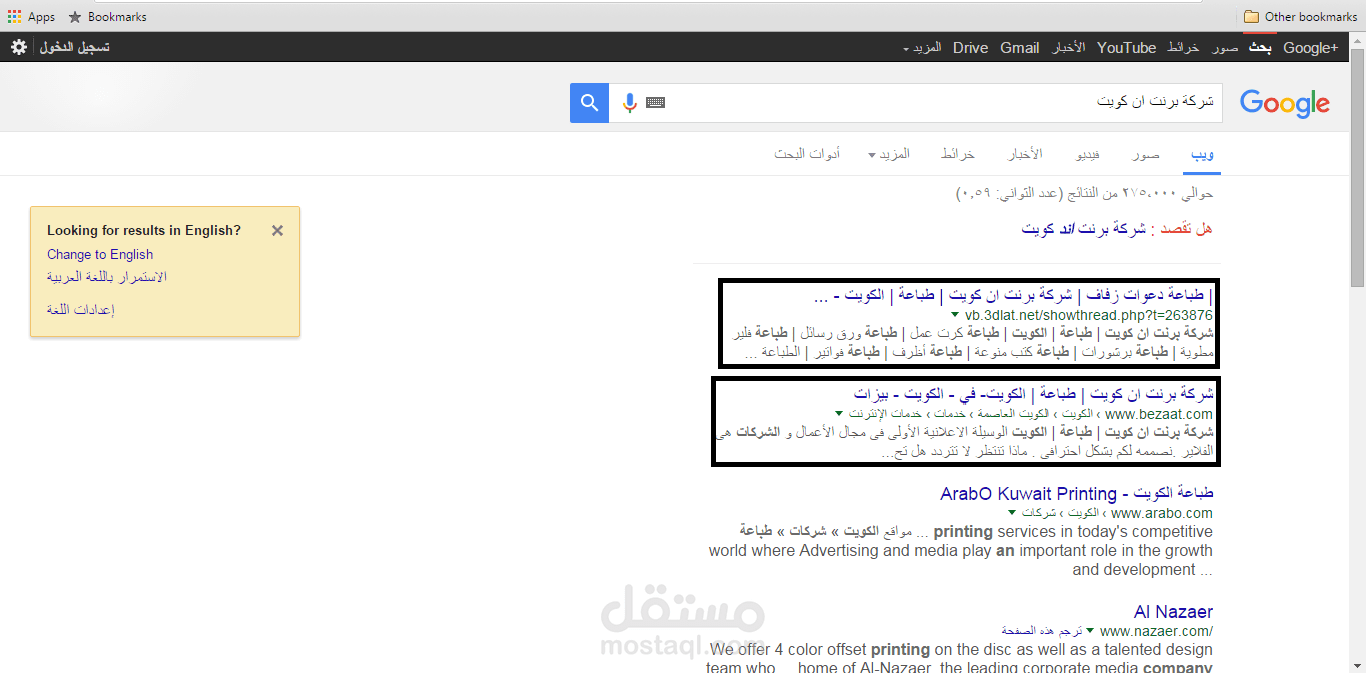Open إعدادات اللغة language settings link
The width and height of the screenshot is (1366, 673).
pyautogui.click(x=81, y=309)
